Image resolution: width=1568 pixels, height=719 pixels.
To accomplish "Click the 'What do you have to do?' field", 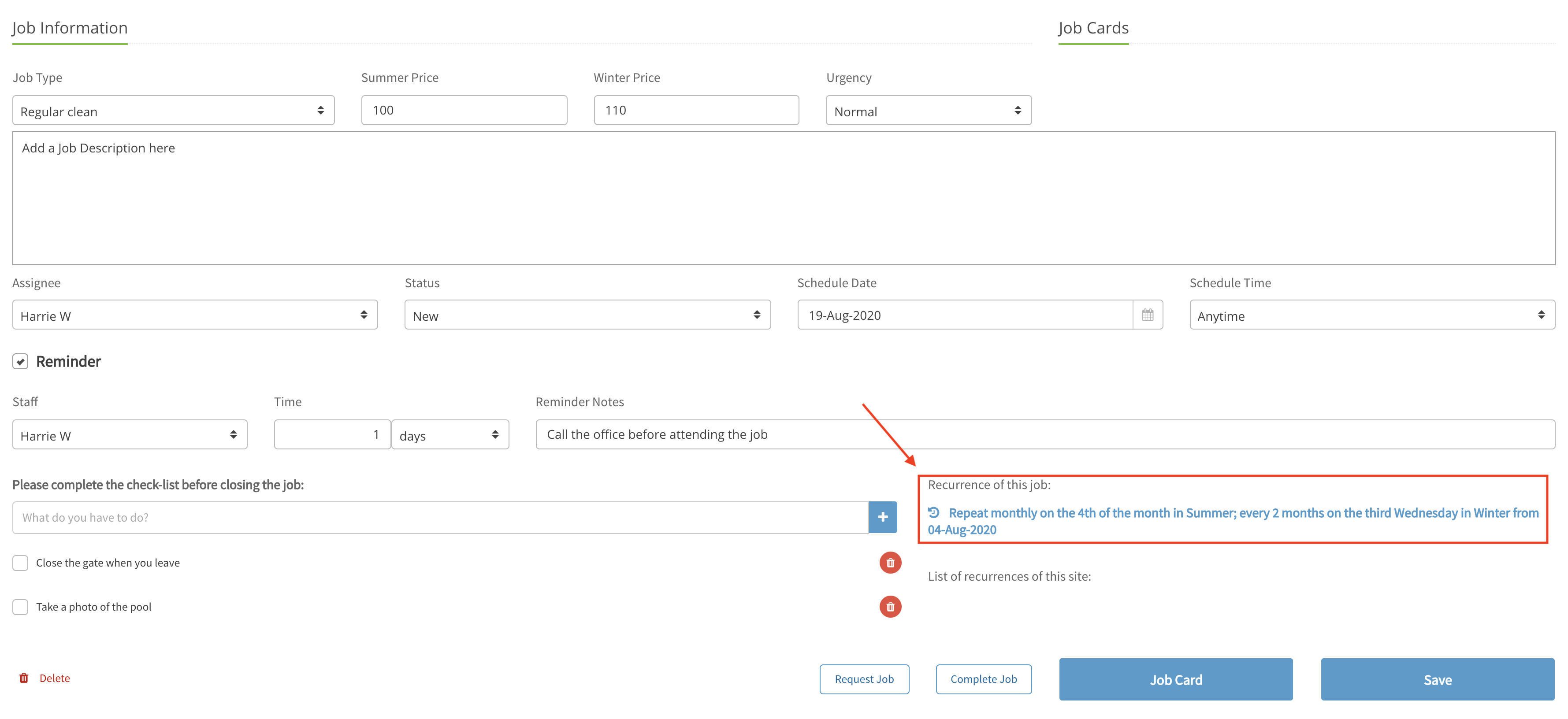I will coord(441,518).
